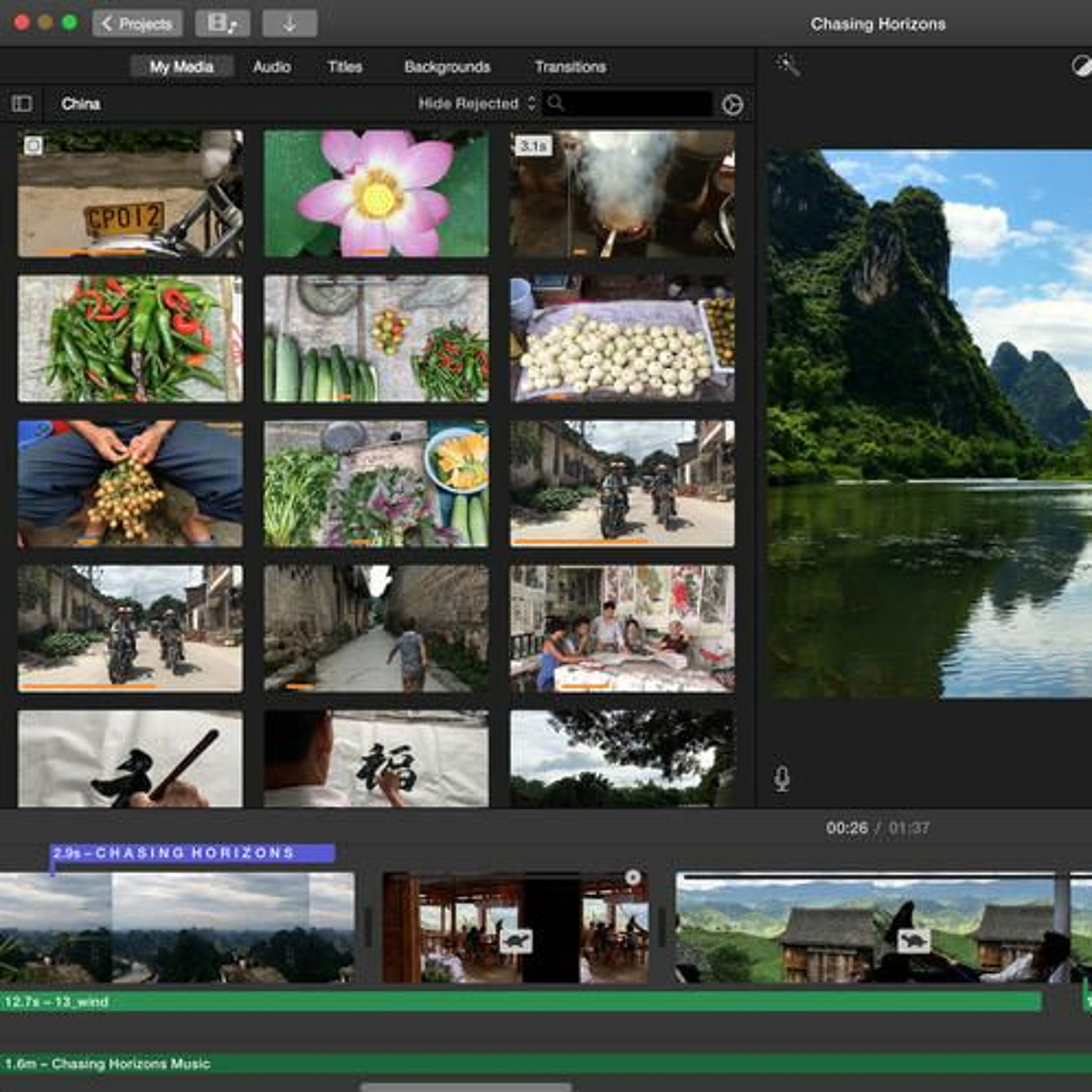Select the Titles tab
This screenshot has height=1092, width=1092.
click(345, 67)
